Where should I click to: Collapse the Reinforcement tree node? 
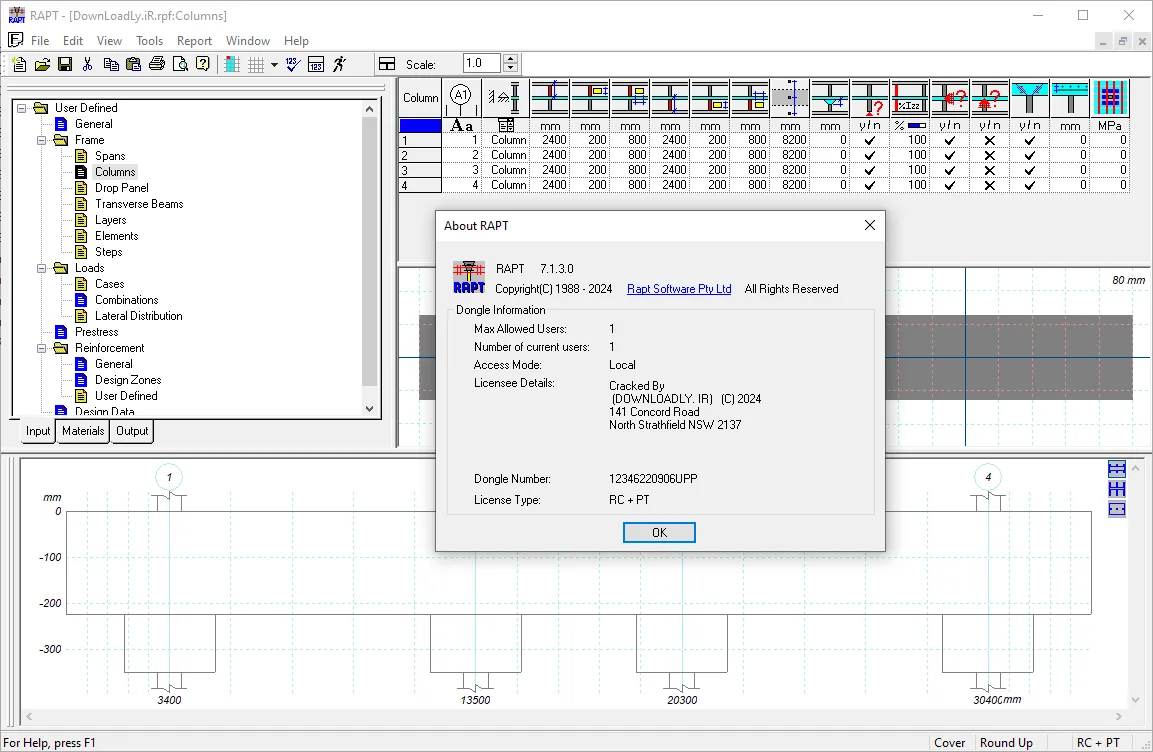point(42,348)
